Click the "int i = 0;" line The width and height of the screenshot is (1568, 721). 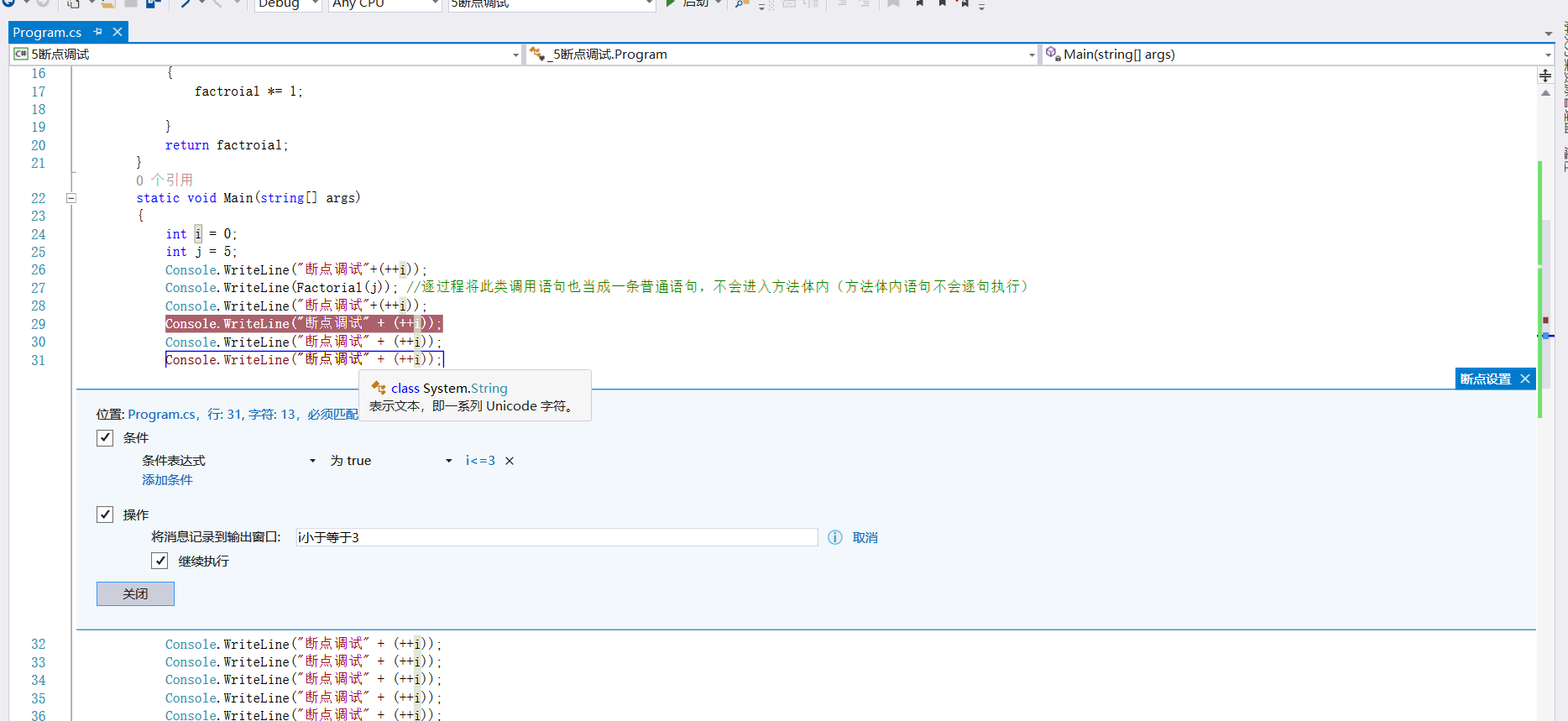coord(201,234)
